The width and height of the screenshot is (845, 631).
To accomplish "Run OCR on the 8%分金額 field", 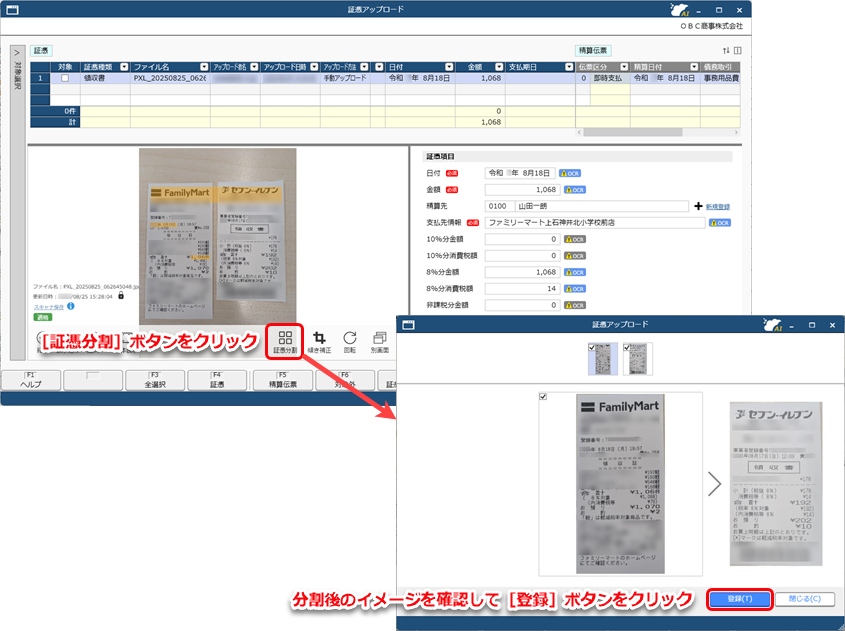I will click(575, 271).
